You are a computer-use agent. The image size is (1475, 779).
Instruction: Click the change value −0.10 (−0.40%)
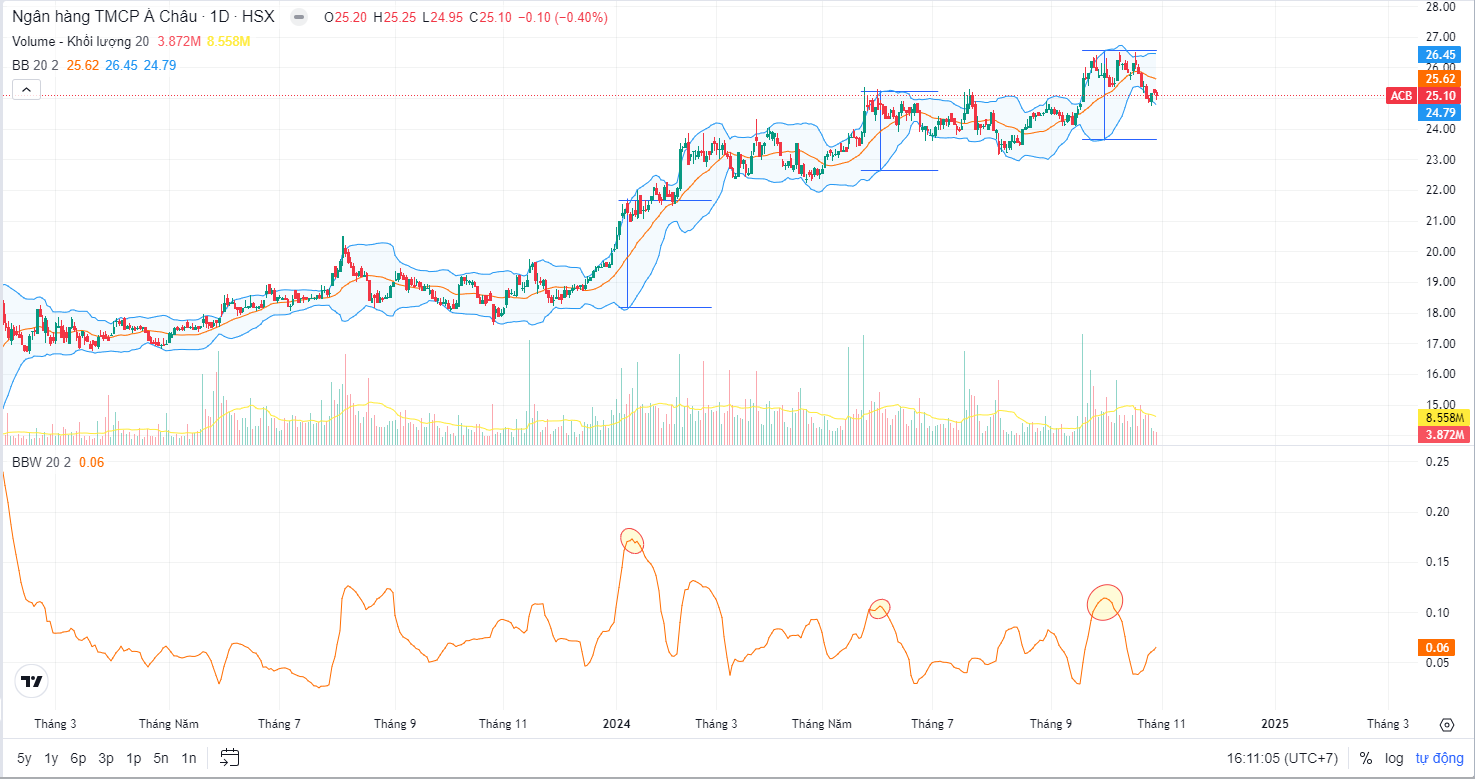click(x=563, y=17)
